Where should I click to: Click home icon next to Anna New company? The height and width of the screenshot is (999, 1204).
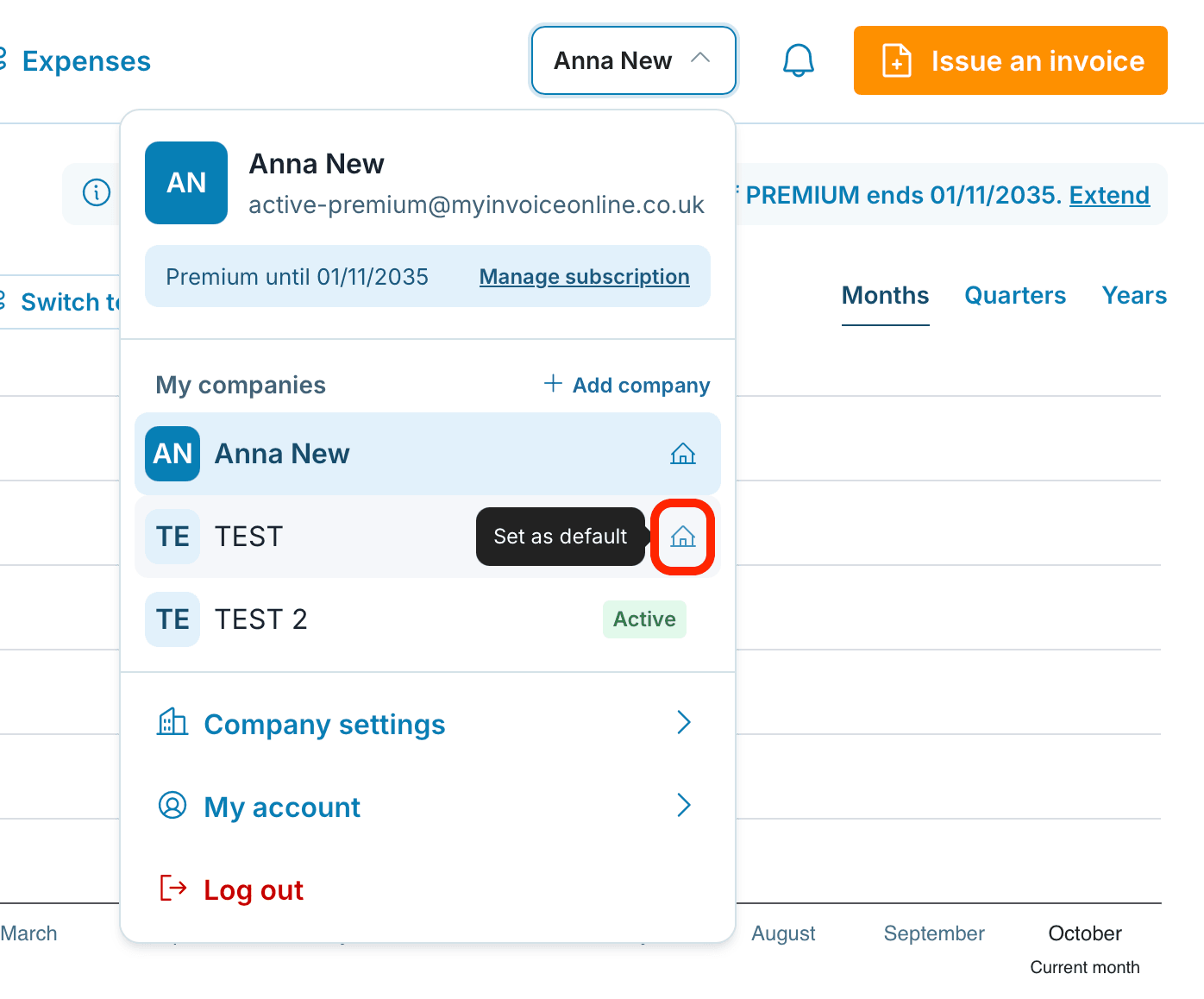point(682,454)
